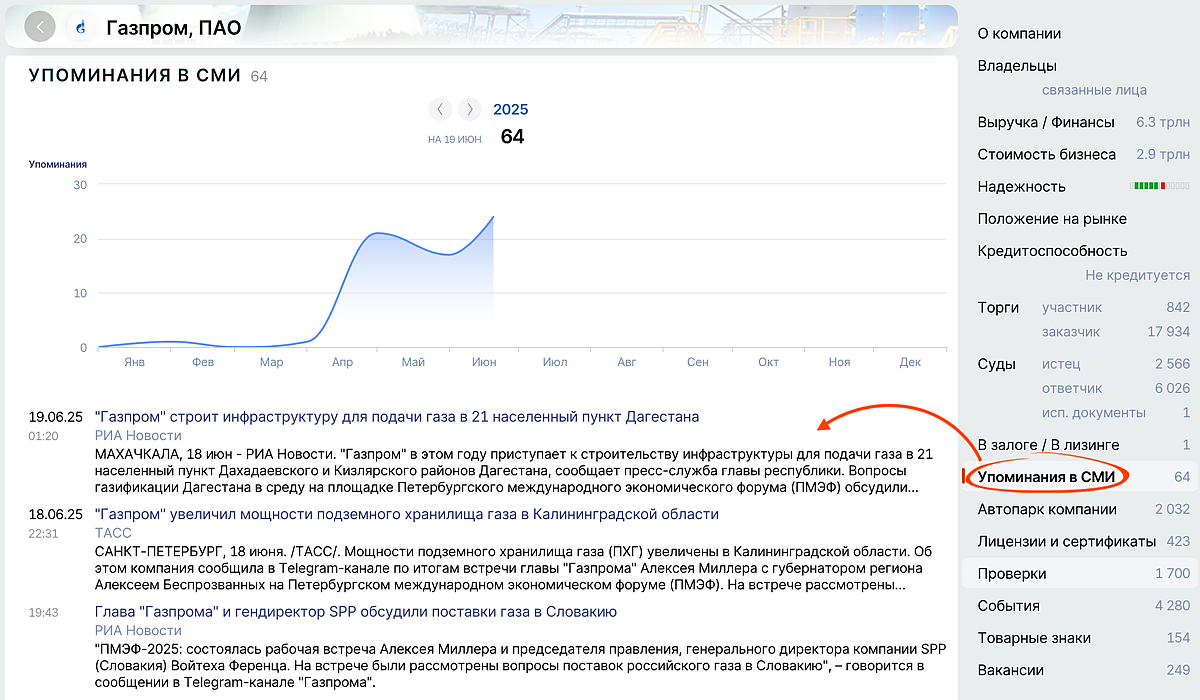Screen dimensions: 1200x700
Task: Open Лицензии и сертификаты section
Action: tap(1066, 541)
